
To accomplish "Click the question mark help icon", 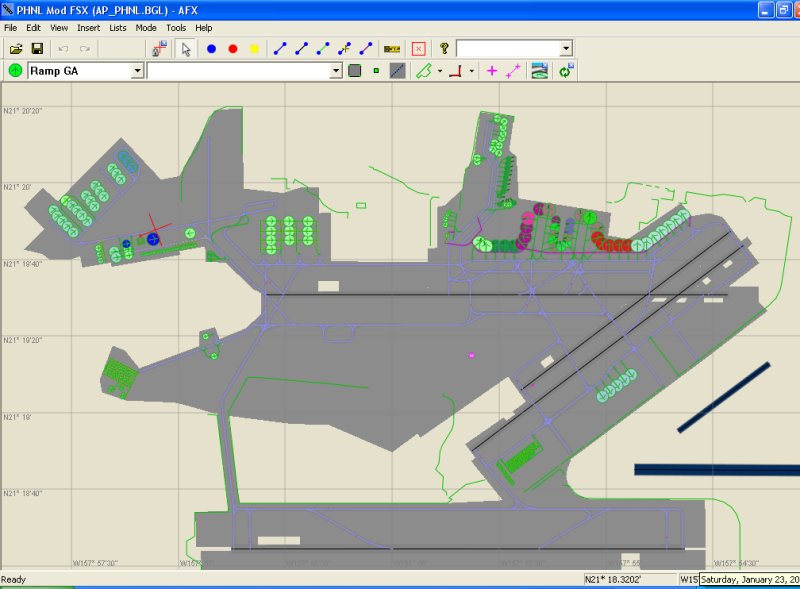I will 444,48.
